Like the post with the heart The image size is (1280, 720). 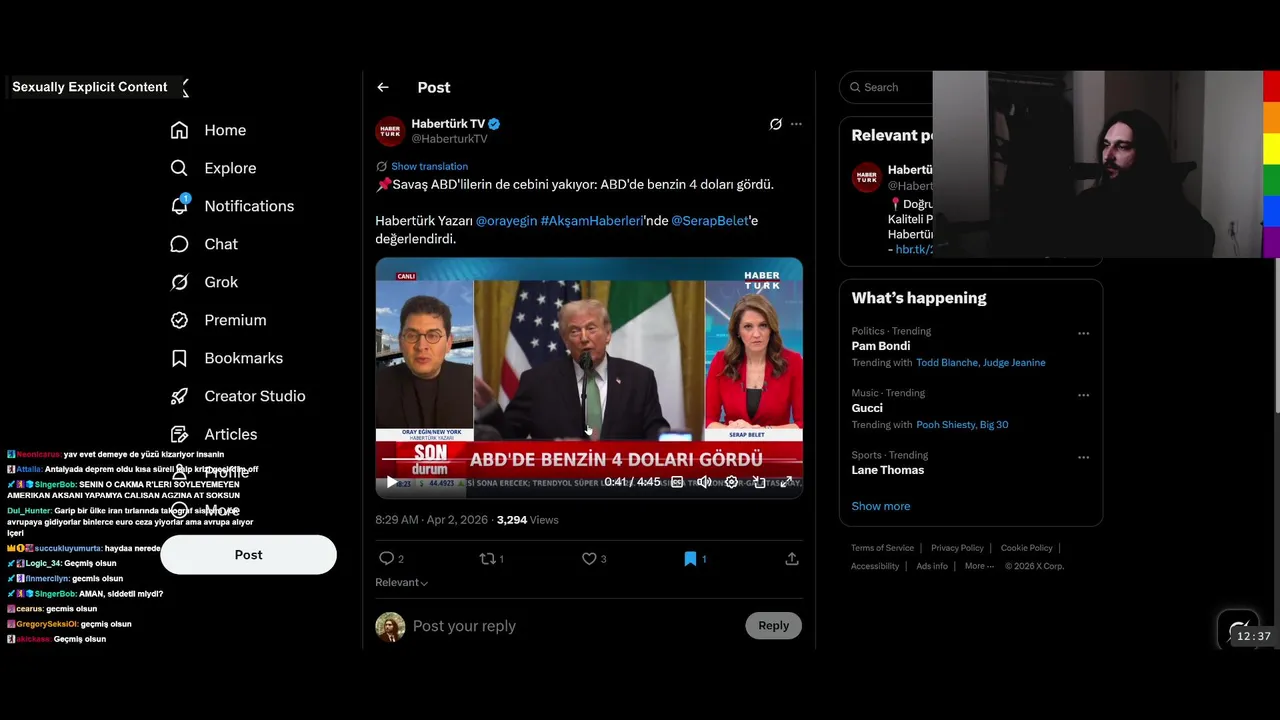(590, 559)
